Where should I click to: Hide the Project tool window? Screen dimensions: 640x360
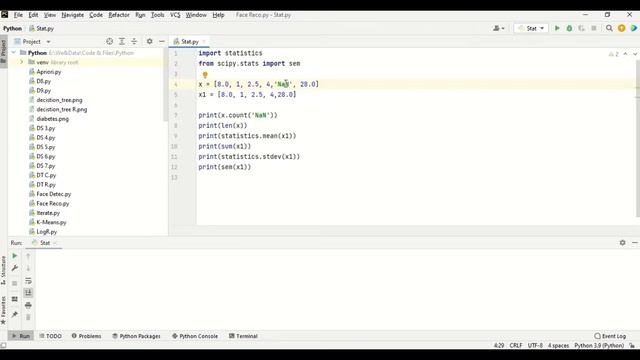(x=162, y=41)
